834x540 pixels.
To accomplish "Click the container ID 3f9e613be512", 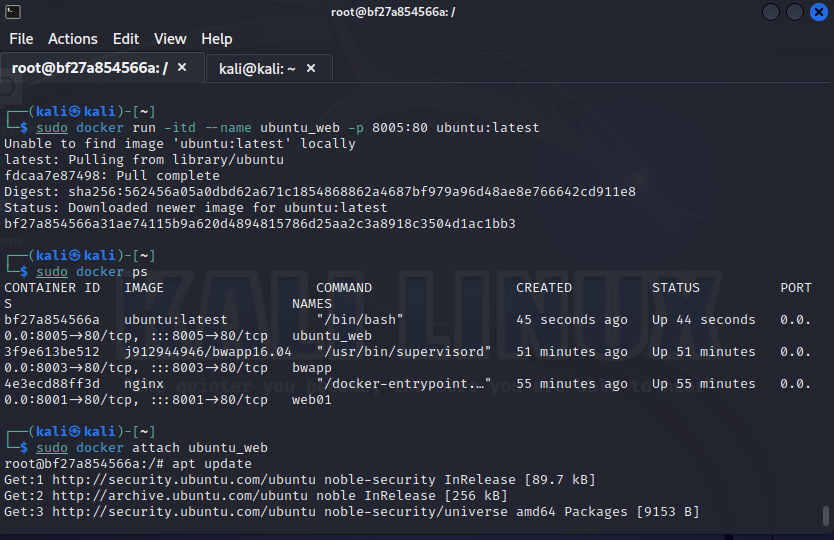I will click(x=52, y=352).
